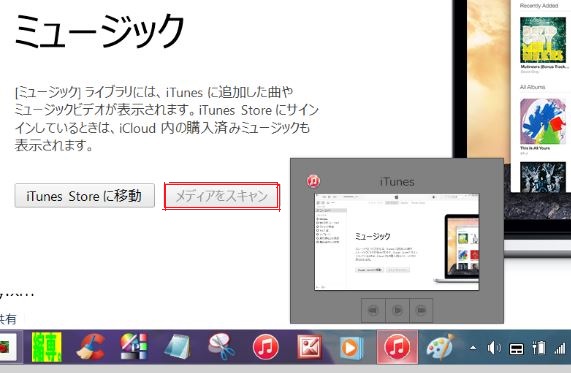Click the highlighted active iTunes taskbar icon

click(397, 347)
